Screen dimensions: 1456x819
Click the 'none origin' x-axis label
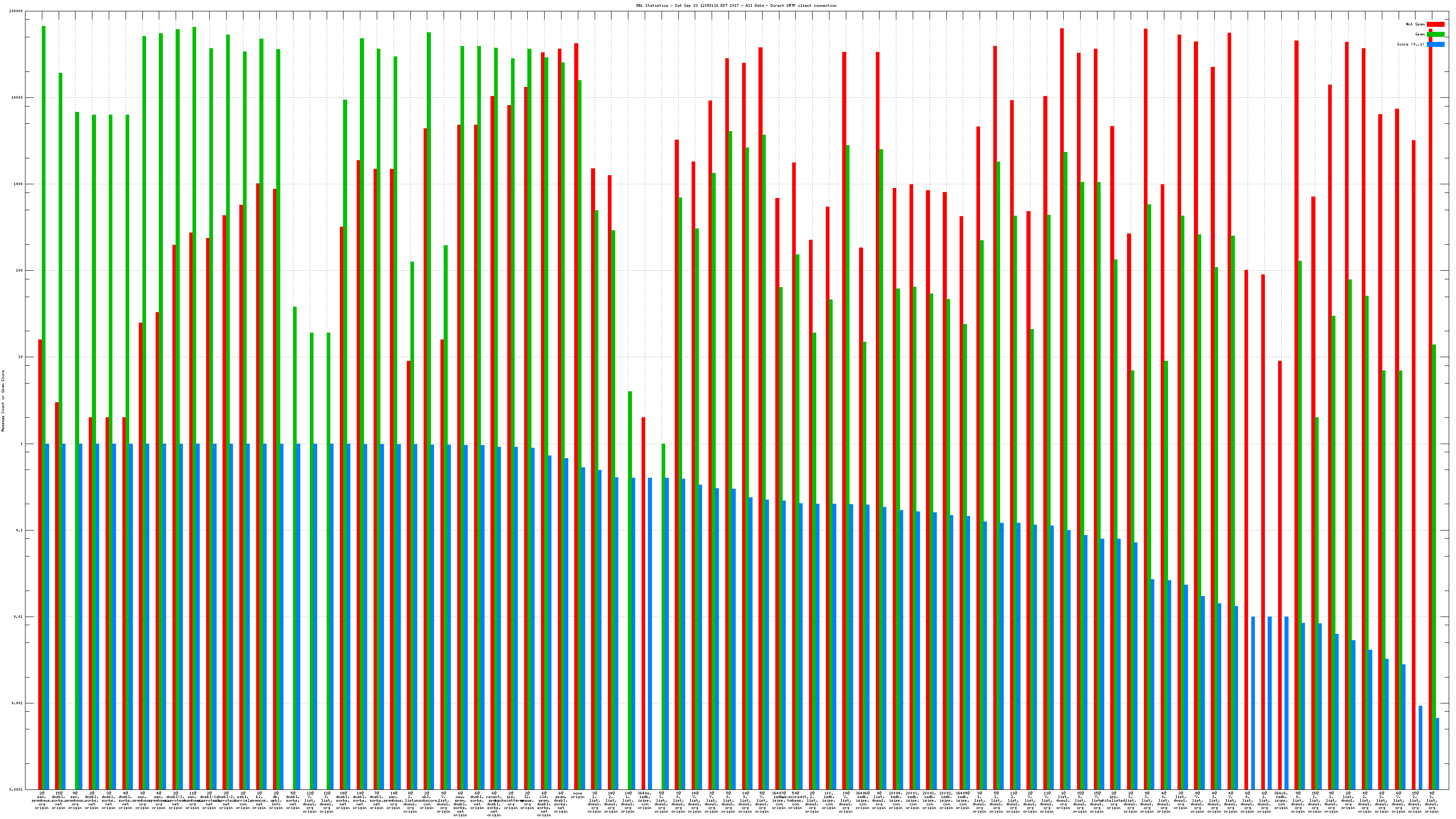578,795
